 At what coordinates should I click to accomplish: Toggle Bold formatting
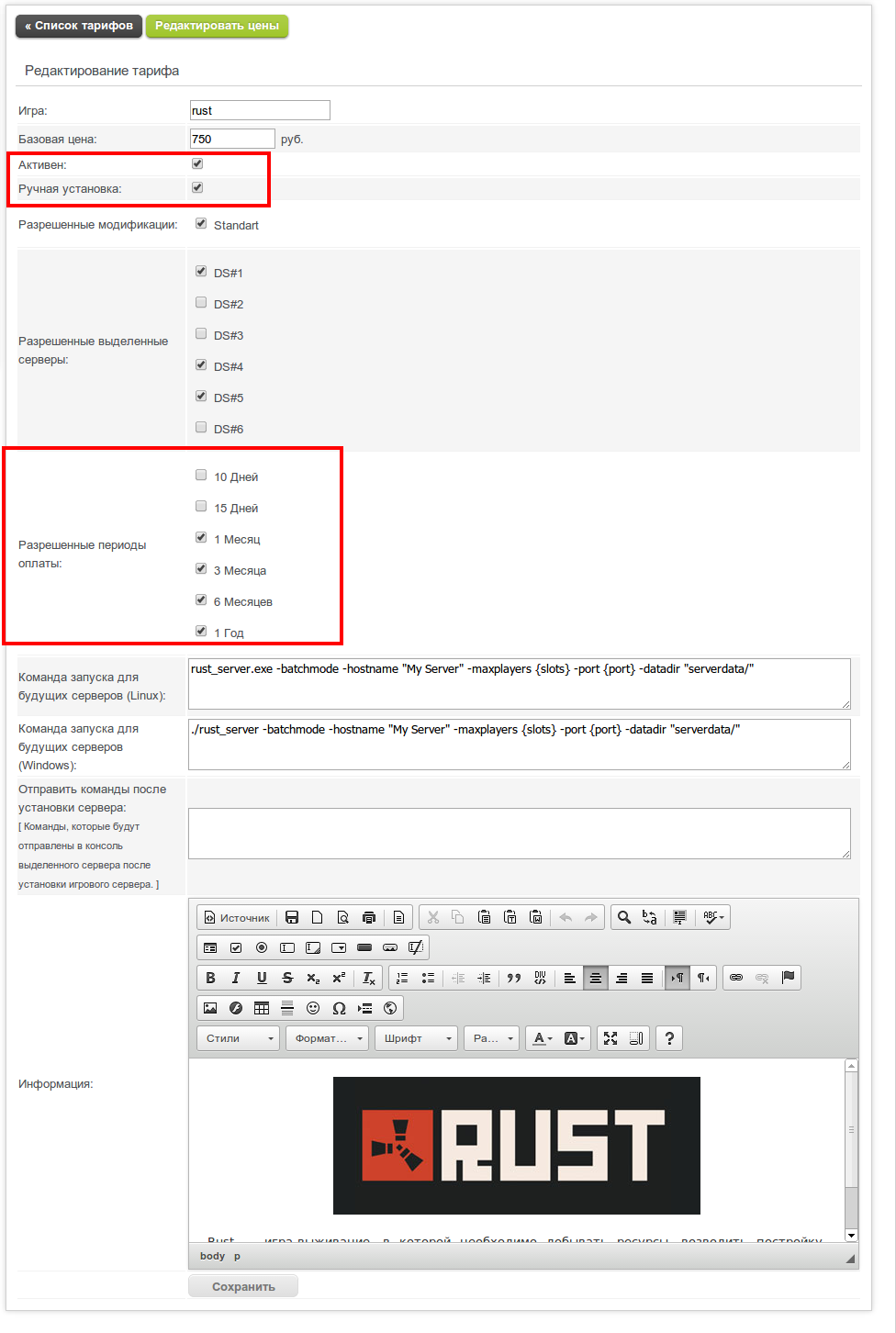pos(210,978)
